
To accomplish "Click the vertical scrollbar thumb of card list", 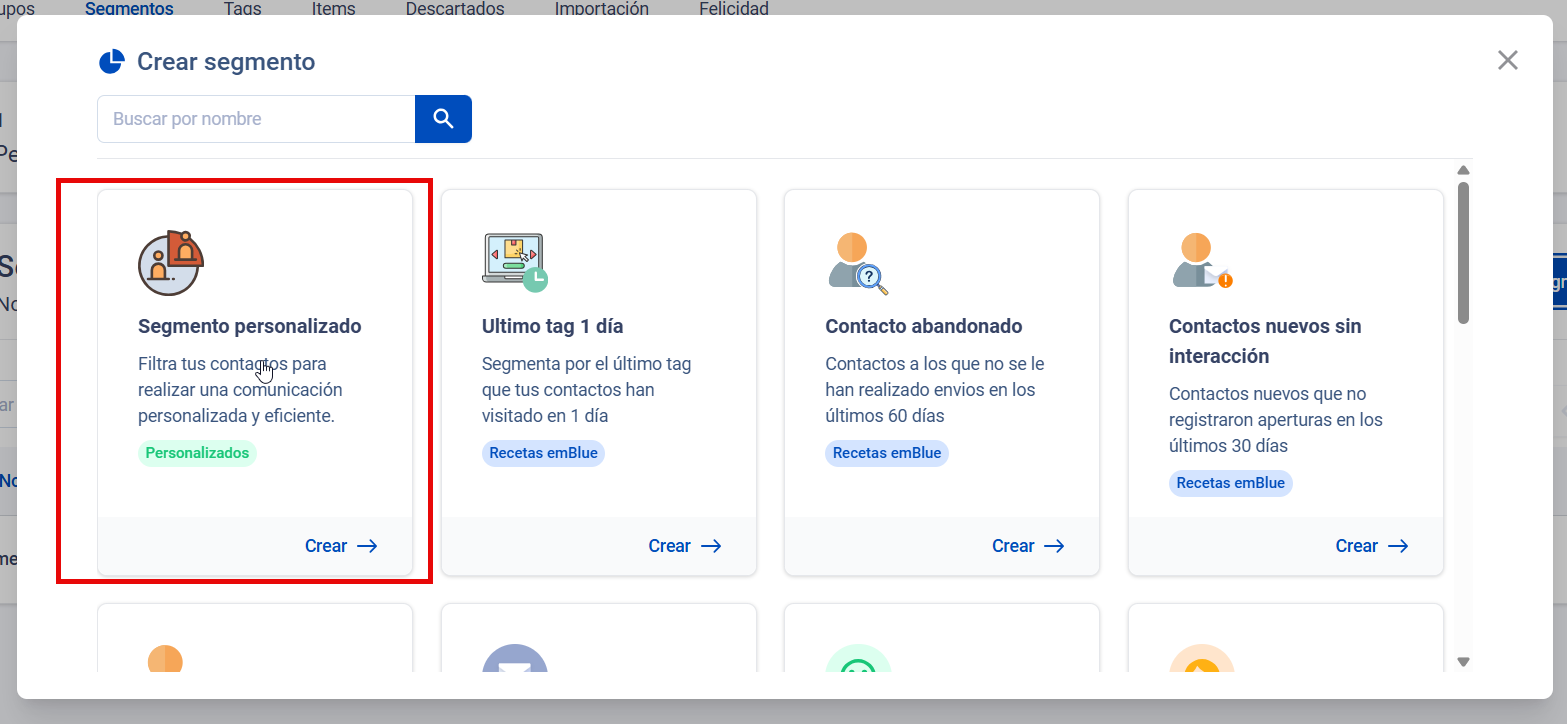I will pyautogui.click(x=1463, y=250).
